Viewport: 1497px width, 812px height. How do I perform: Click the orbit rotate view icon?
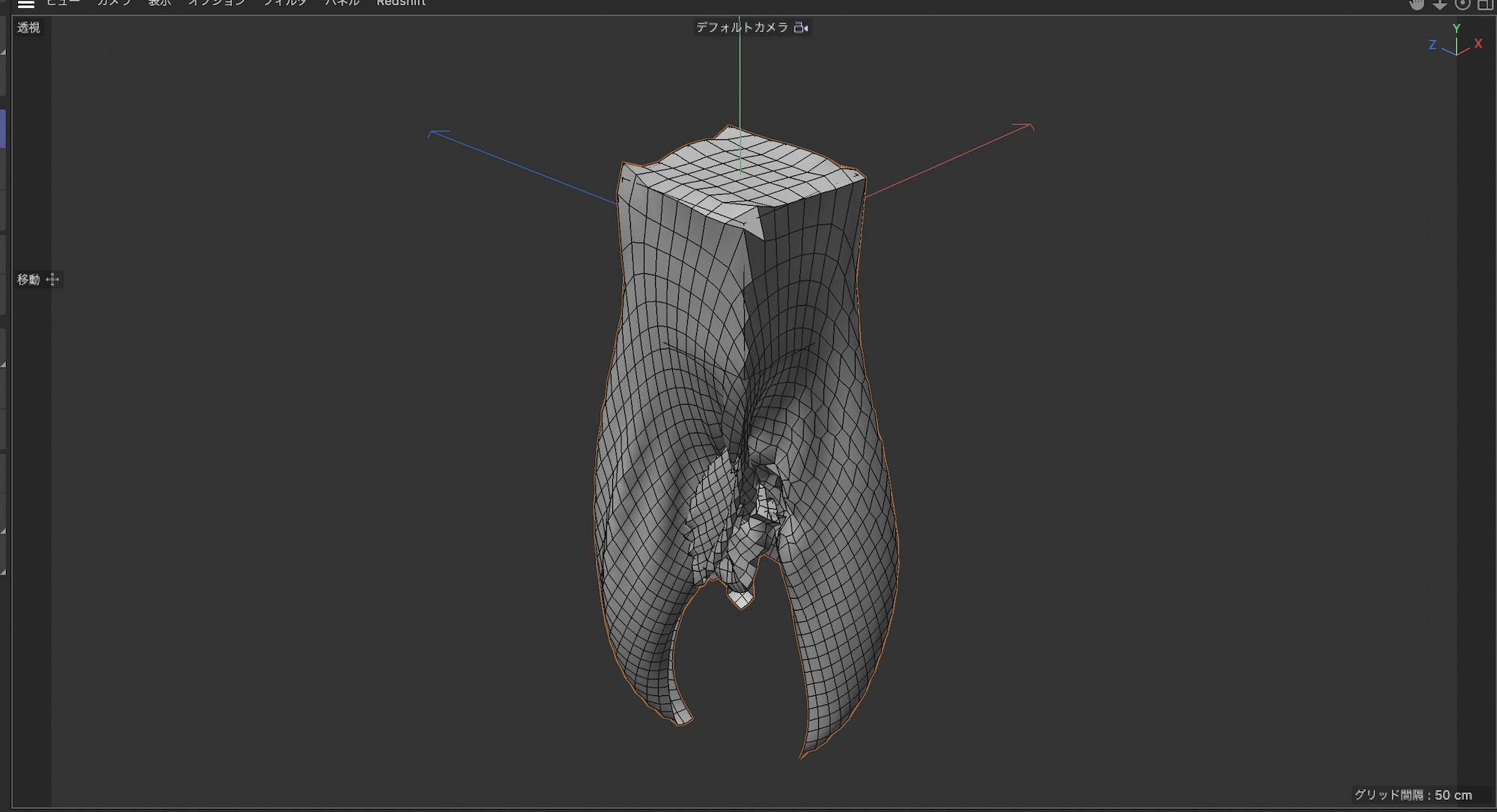pos(1463,4)
